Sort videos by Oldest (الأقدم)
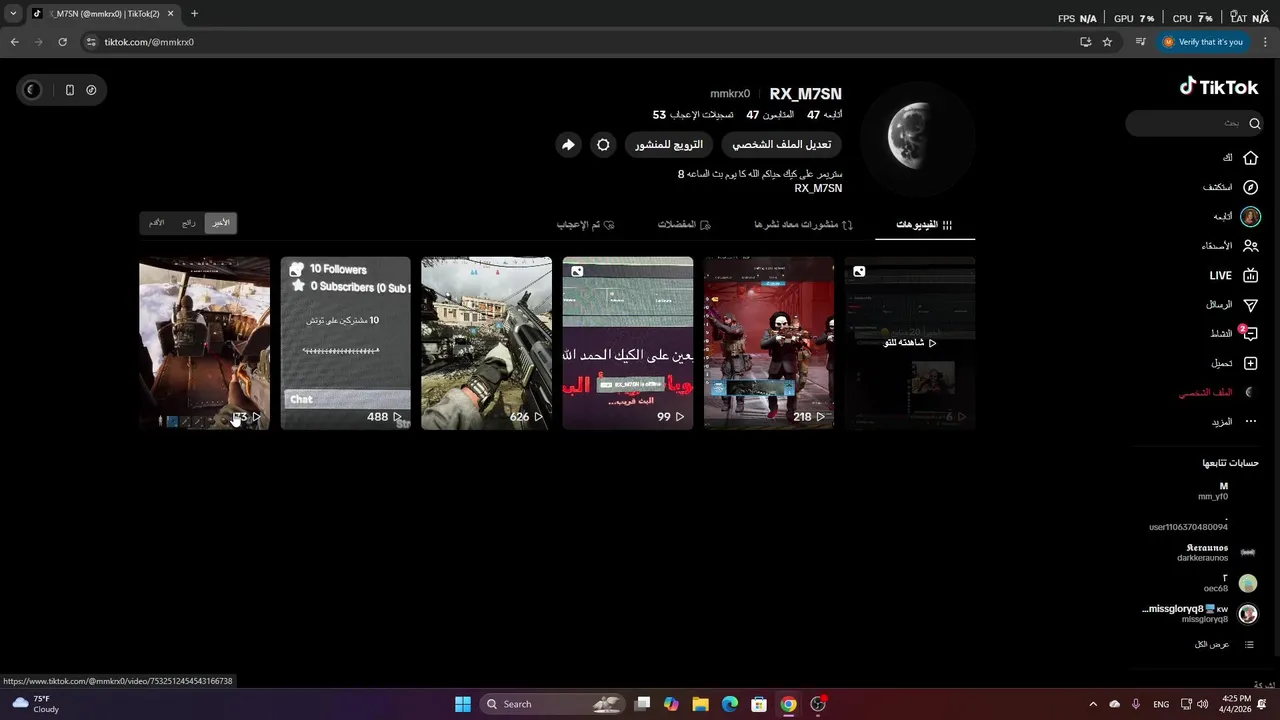This screenshot has height=720, width=1280. tap(157, 223)
